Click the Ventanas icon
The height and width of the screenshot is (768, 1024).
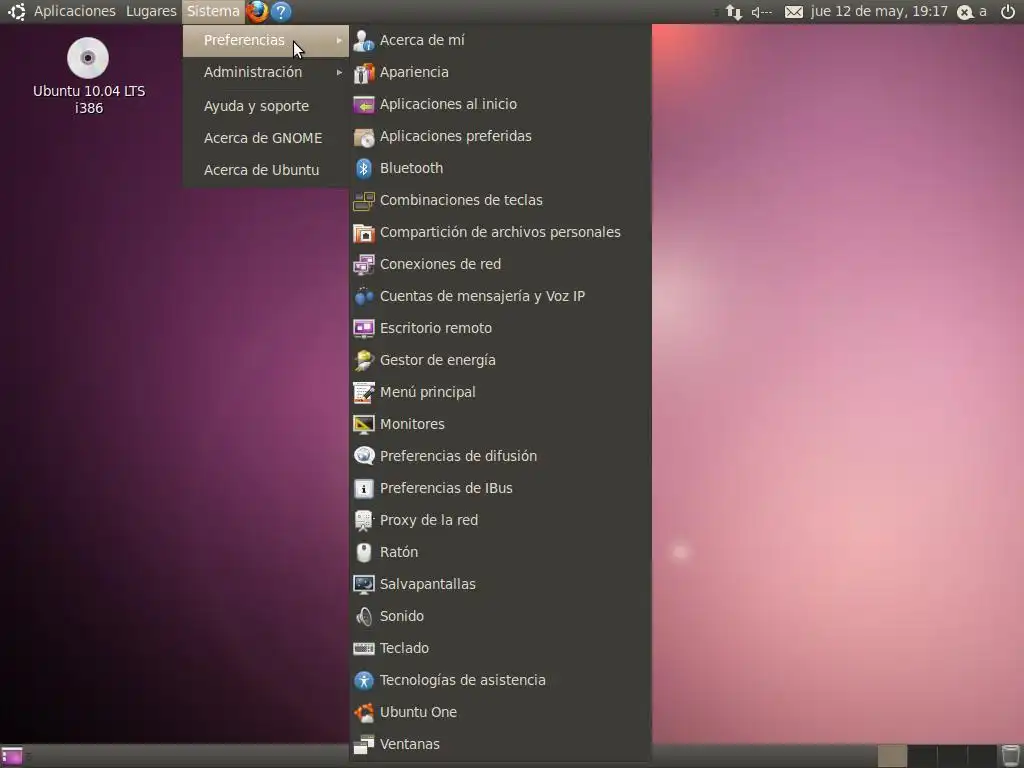(x=364, y=744)
